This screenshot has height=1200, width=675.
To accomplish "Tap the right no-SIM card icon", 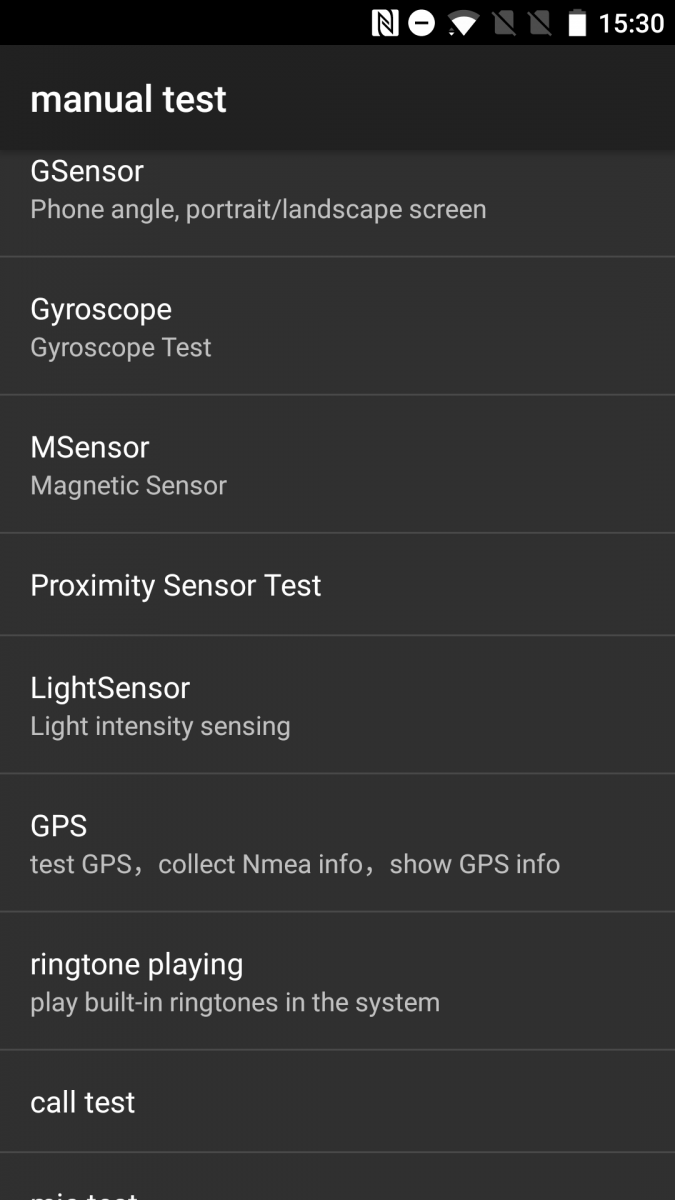I will [539, 23].
